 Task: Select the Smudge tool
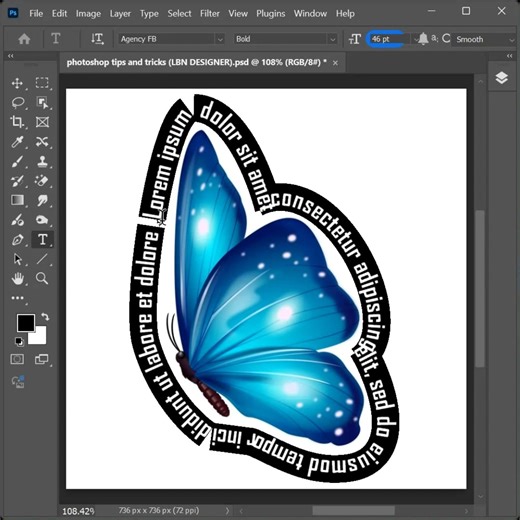(x=42, y=200)
